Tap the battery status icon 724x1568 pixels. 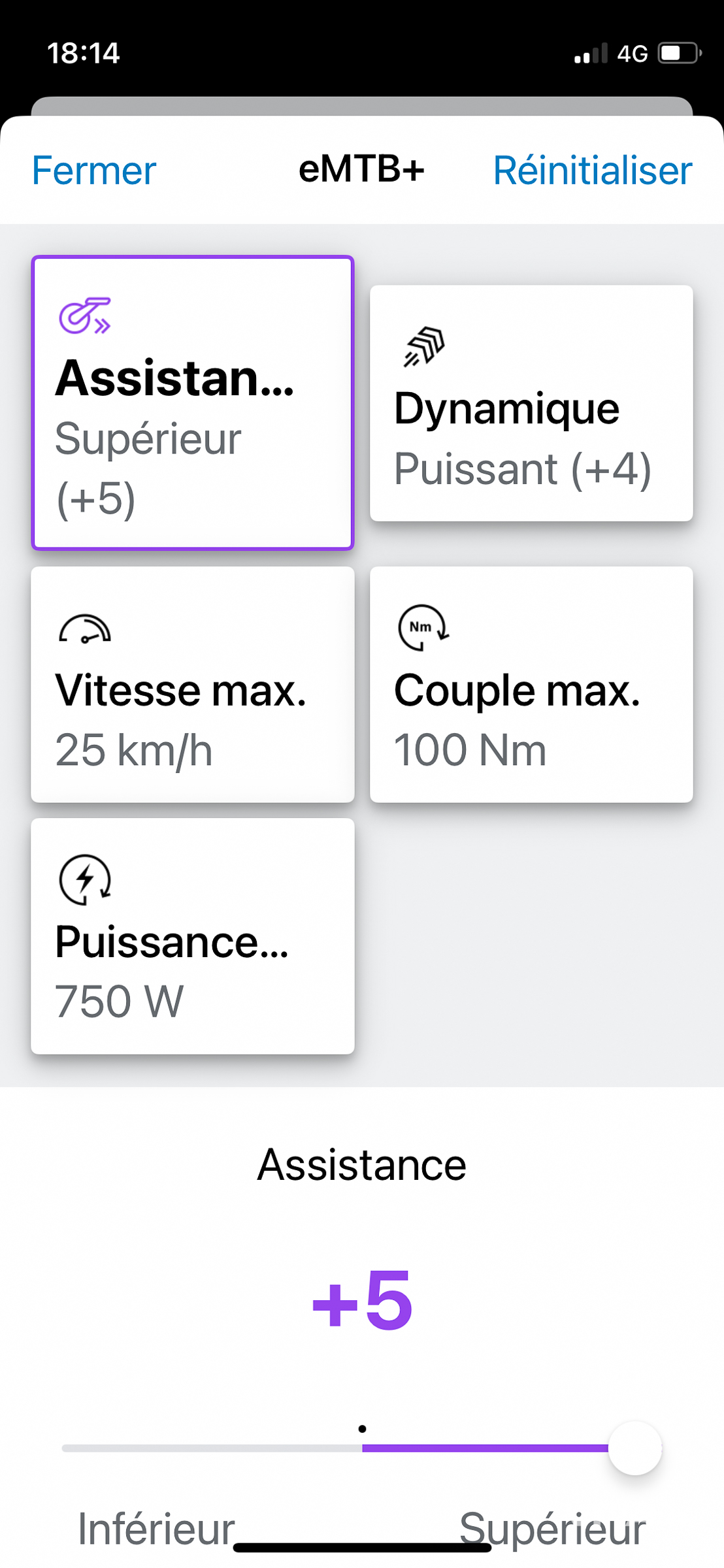(x=680, y=53)
